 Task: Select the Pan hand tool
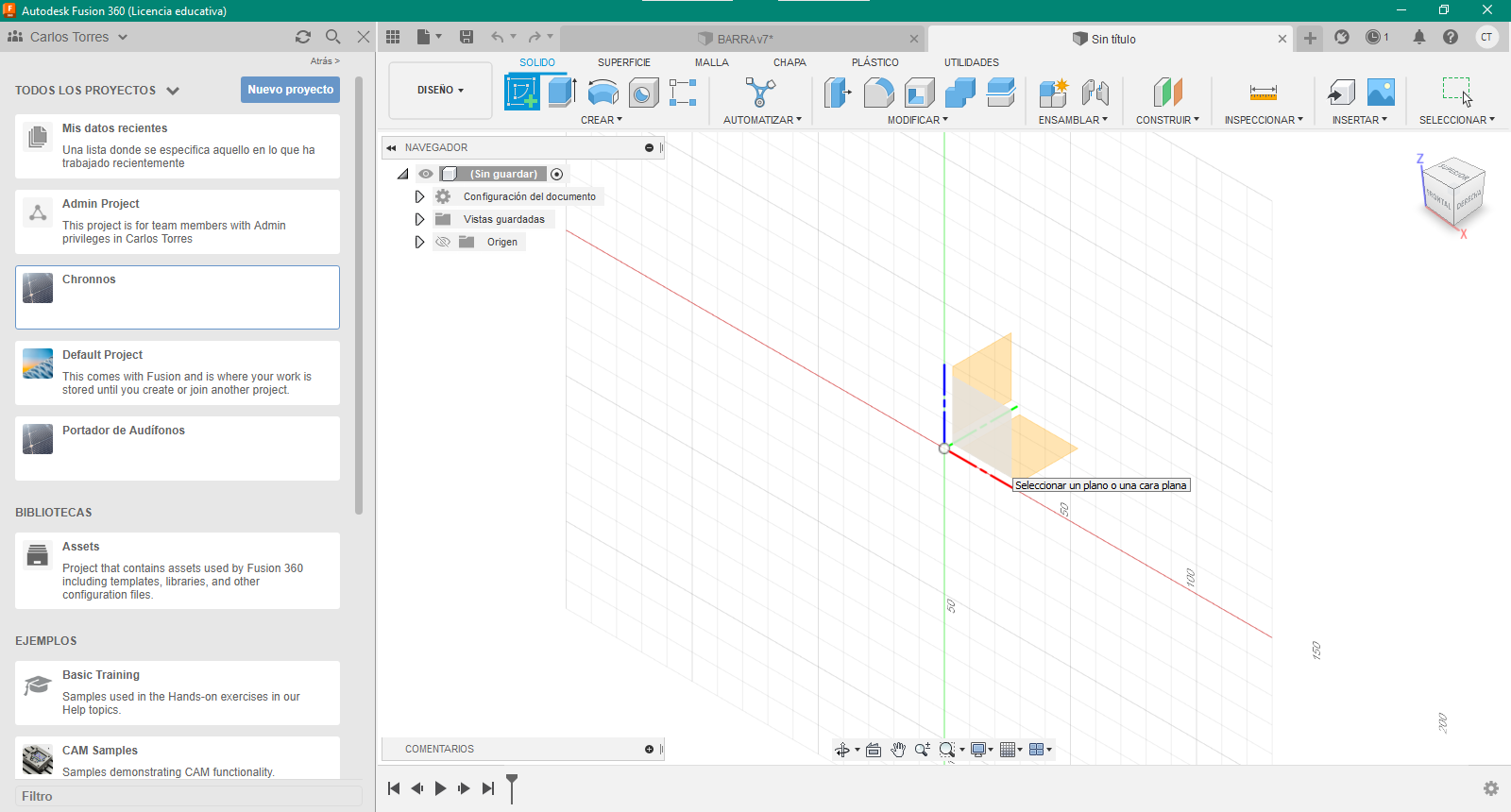(898, 750)
